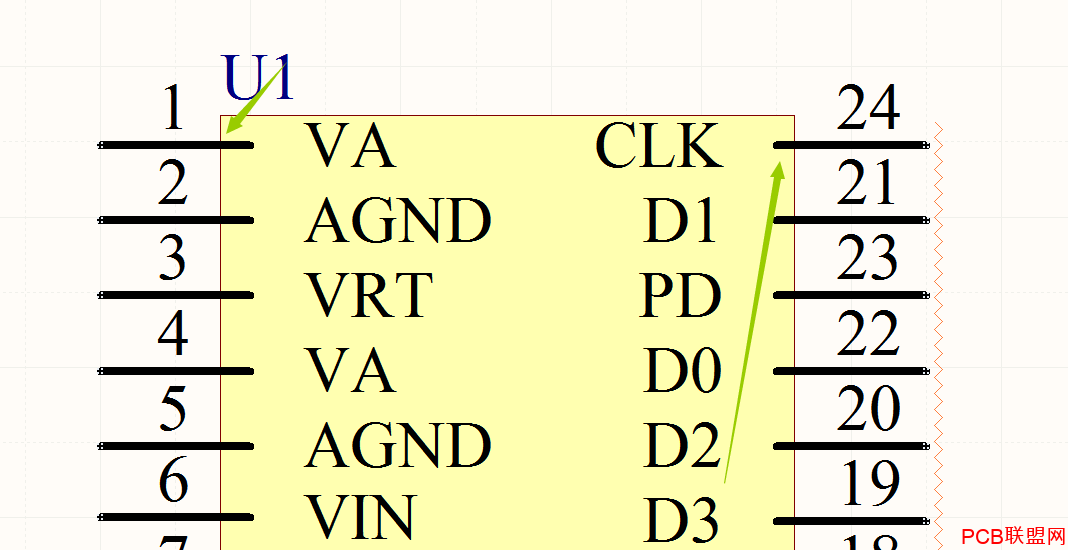Image resolution: width=1068 pixels, height=550 pixels.
Task: Select the D2 pin name
Action: coord(682,446)
